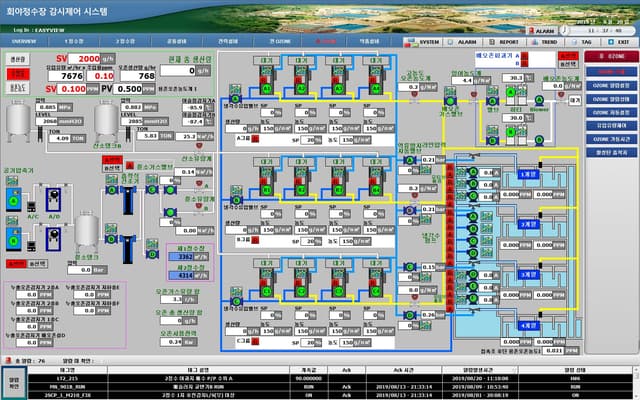The image size is (640, 400).
Task: Open the OZONE 알람상태 button
Action: tap(611, 99)
